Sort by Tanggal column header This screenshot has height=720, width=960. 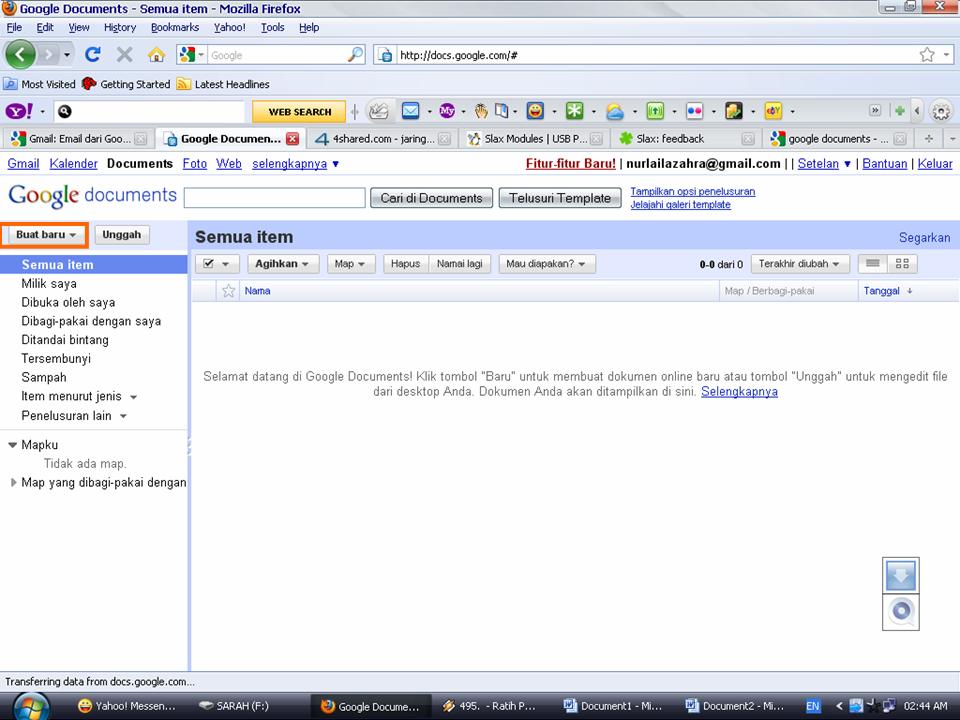[x=882, y=291]
